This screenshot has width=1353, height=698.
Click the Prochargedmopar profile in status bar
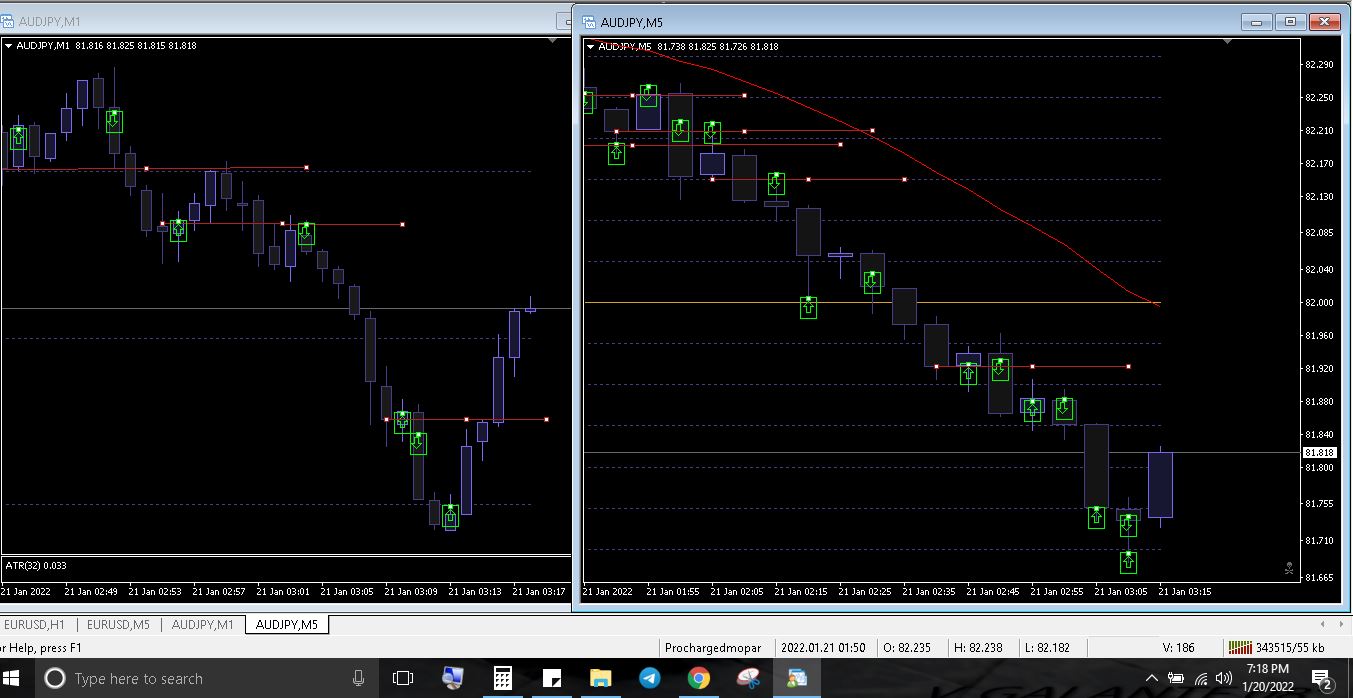tap(713, 648)
